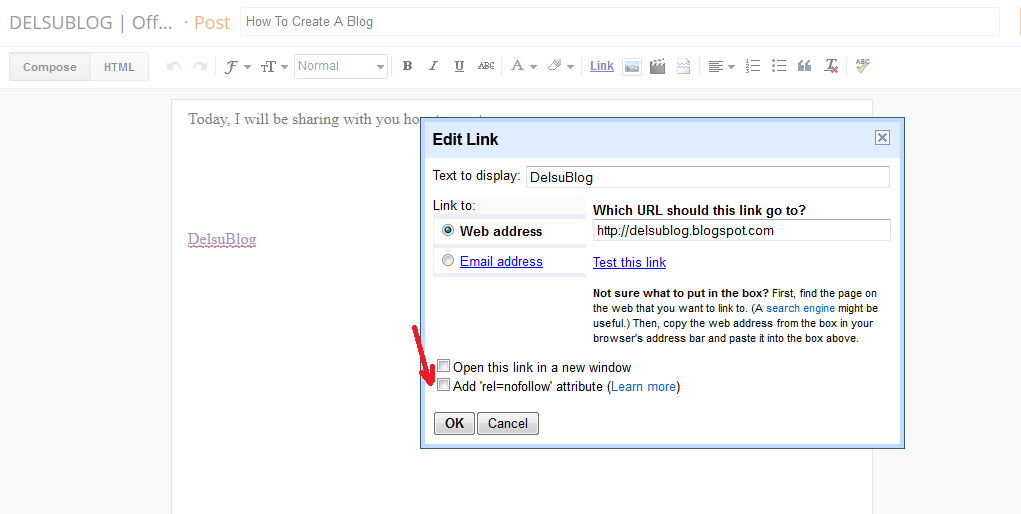Switch to the HTML editor tab

click(x=119, y=67)
